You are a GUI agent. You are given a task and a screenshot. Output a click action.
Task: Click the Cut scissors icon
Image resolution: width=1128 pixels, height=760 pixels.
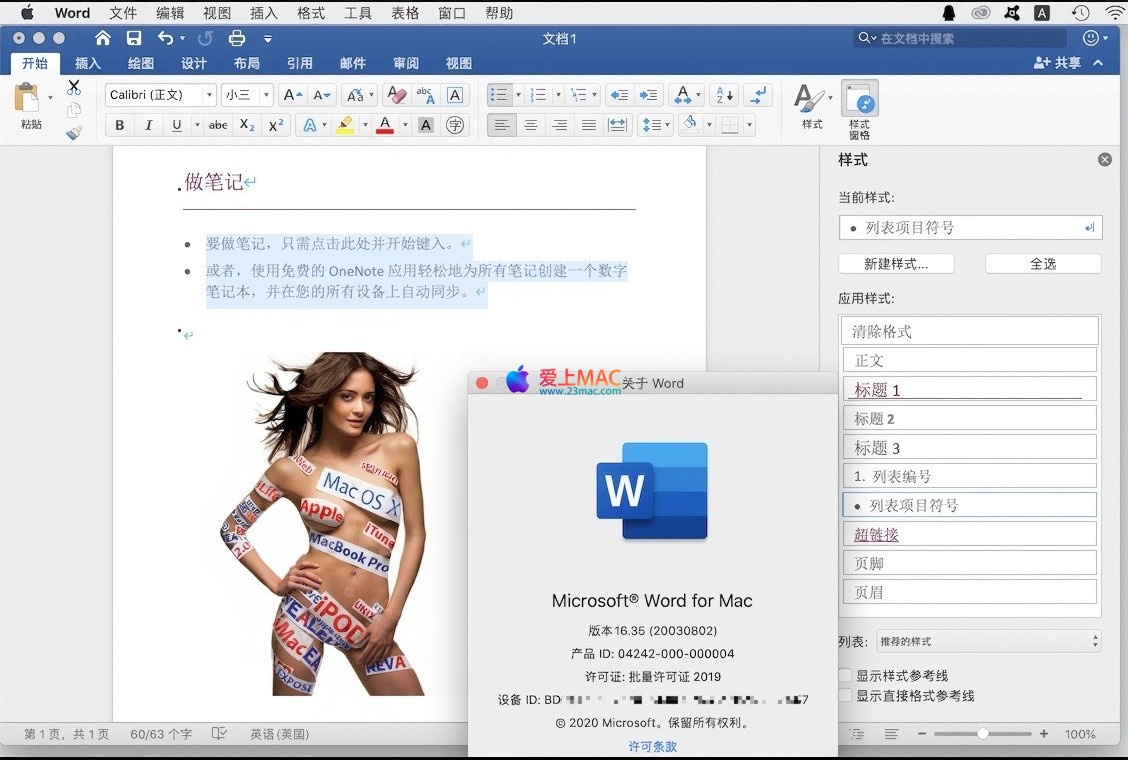click(74, 88)
